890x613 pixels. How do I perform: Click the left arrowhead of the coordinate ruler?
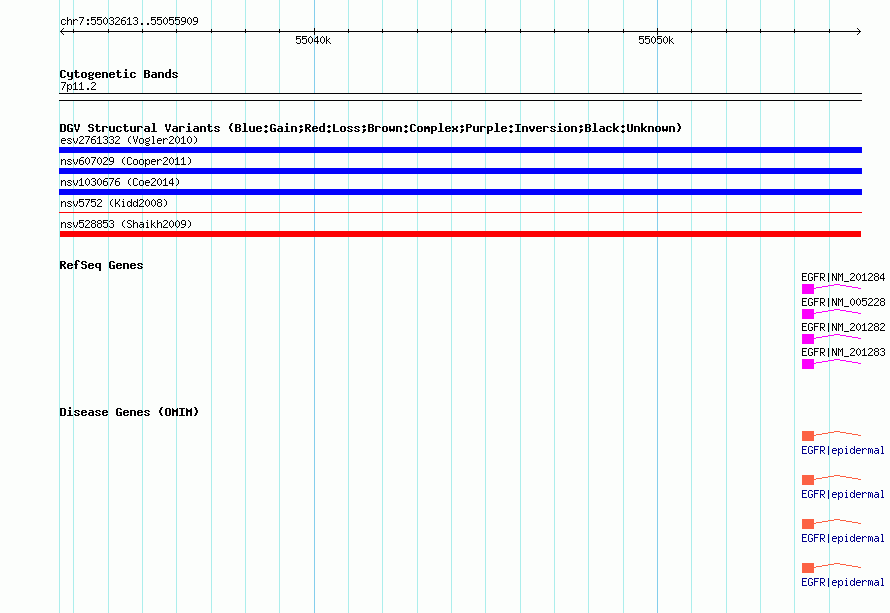[x=62, y=31]
